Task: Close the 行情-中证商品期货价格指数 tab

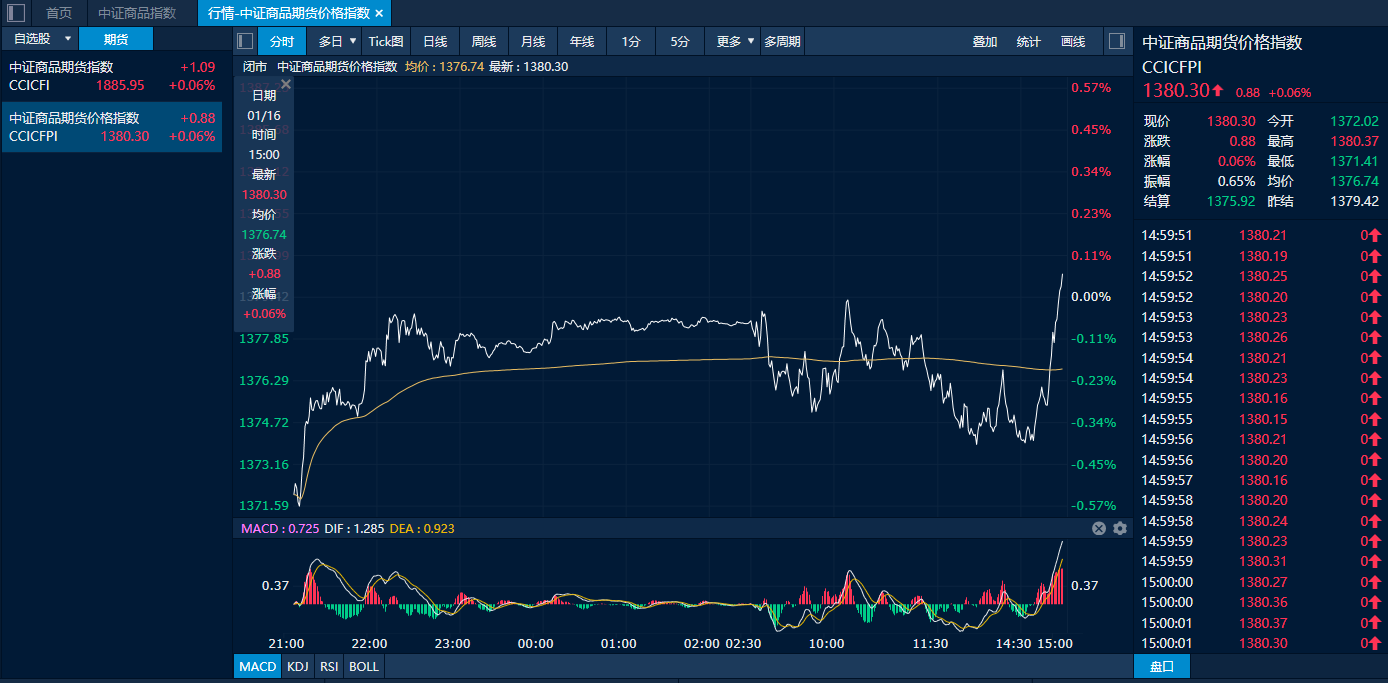Action: 379,13
